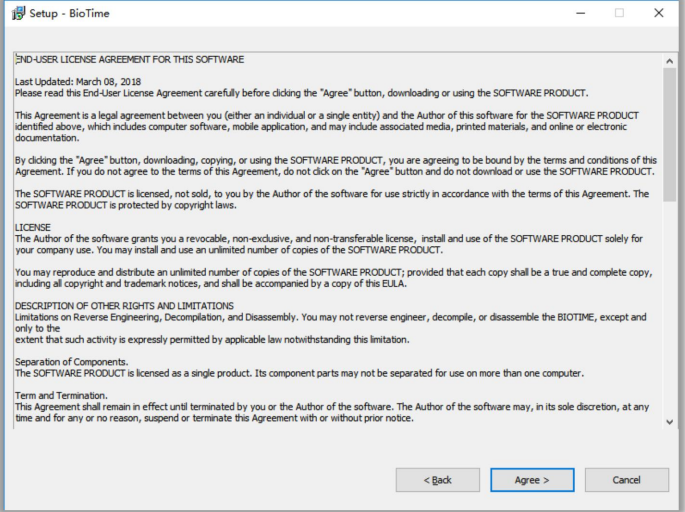Click the "Term and Termination." heading
Screen dimensions: 685x512
pos(61,395)
